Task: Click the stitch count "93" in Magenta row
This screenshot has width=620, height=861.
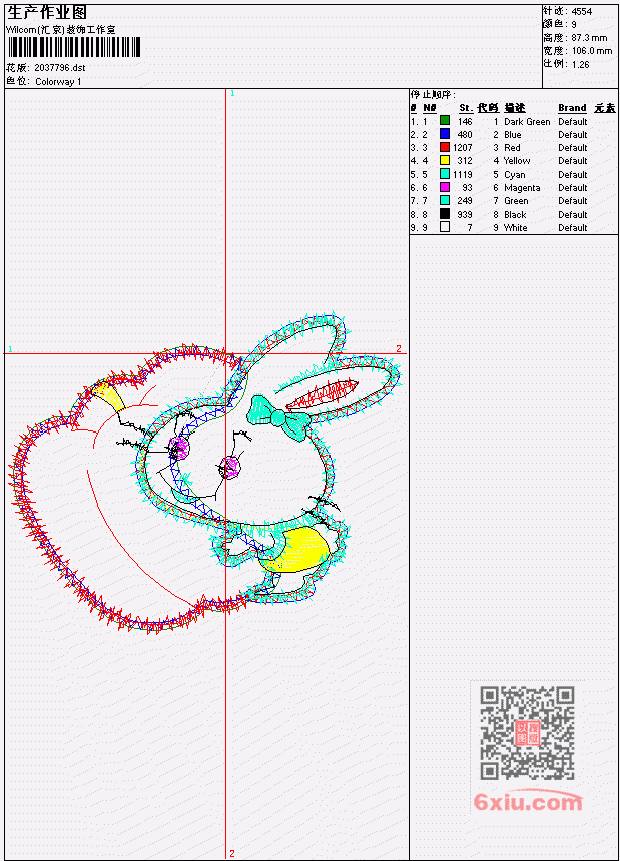Action: point(467,188)
